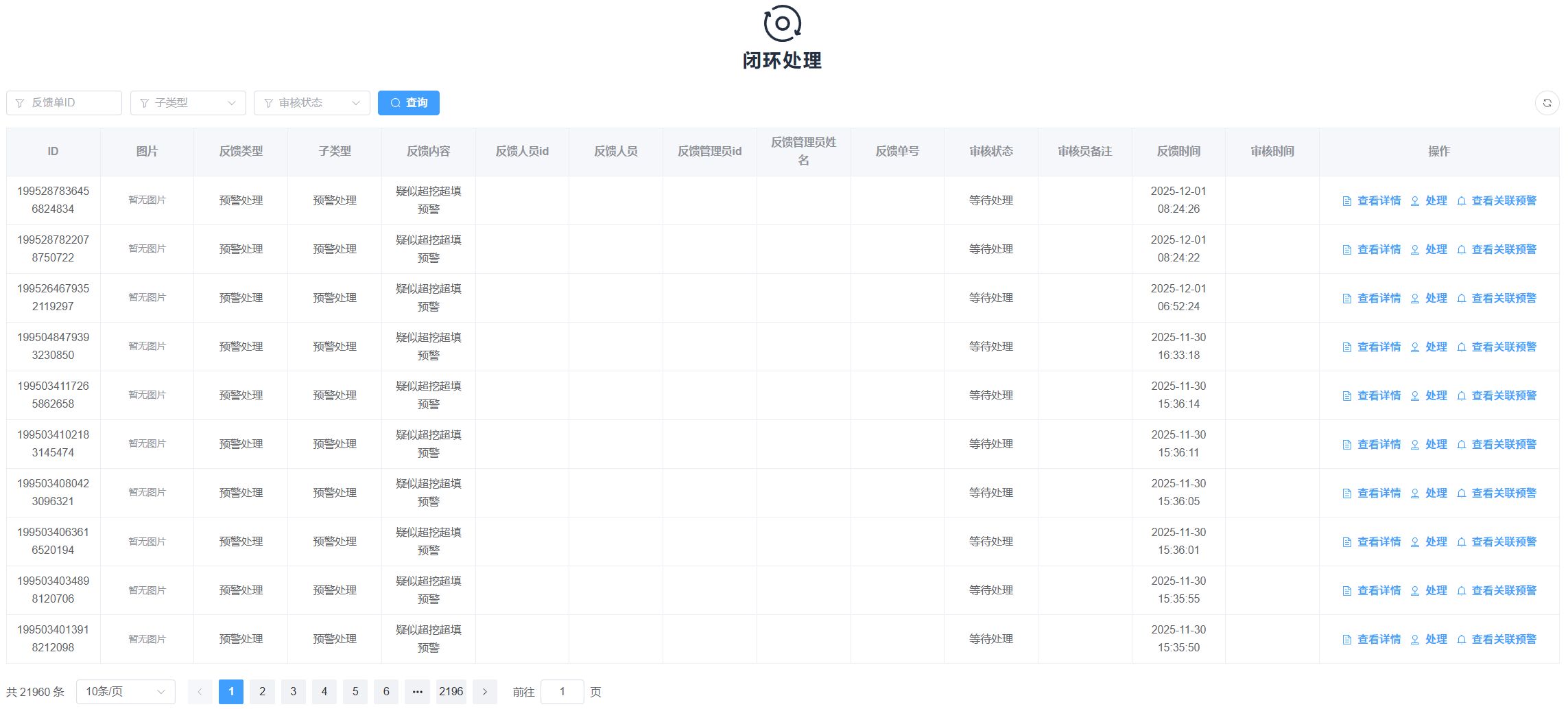This screenshot has height=709, width=1568.
Task: Click the closed-loop processing logo icon
Action: click(782, 24)
